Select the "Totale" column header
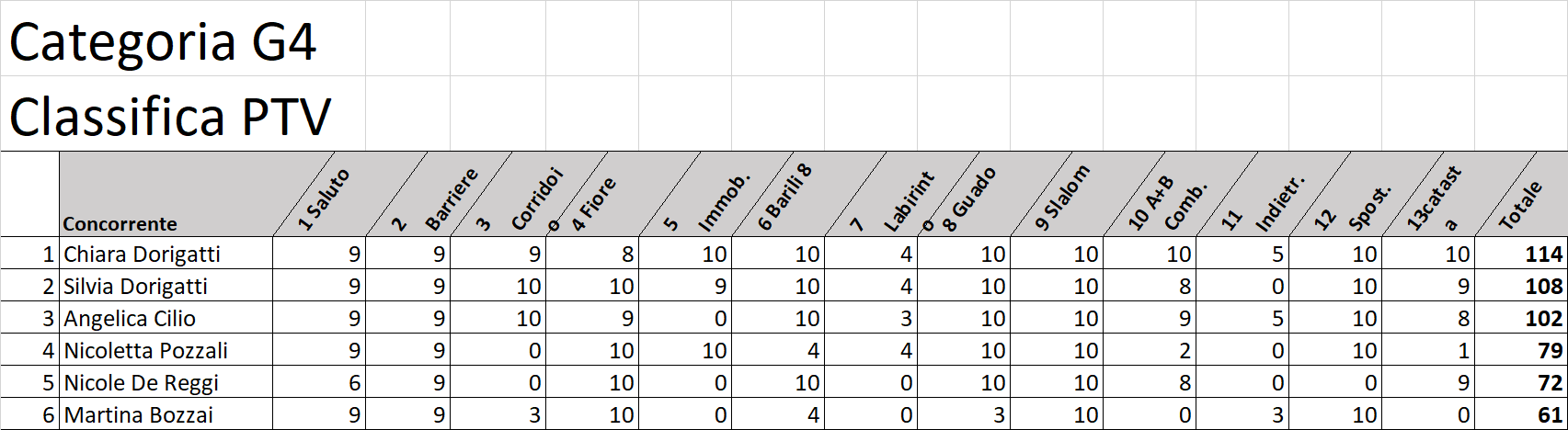 click(x=1520, y=206)
